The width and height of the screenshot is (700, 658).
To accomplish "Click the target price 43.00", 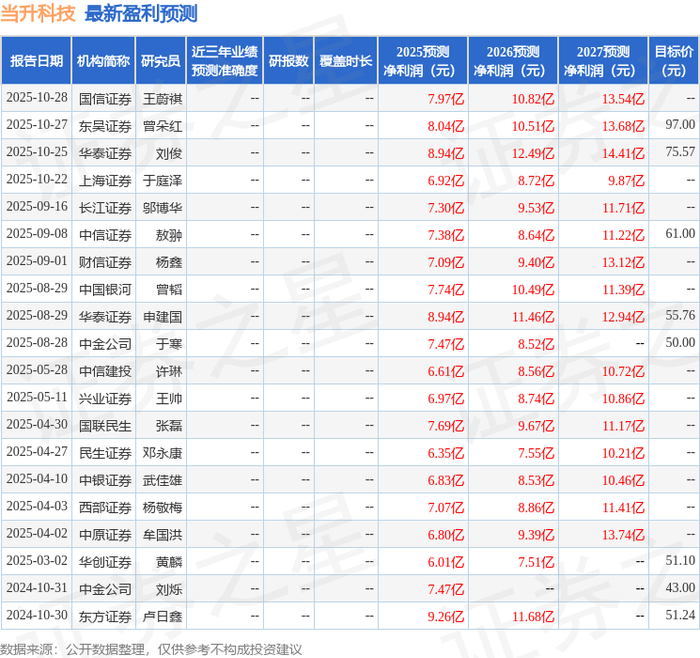I will [680, 587].
